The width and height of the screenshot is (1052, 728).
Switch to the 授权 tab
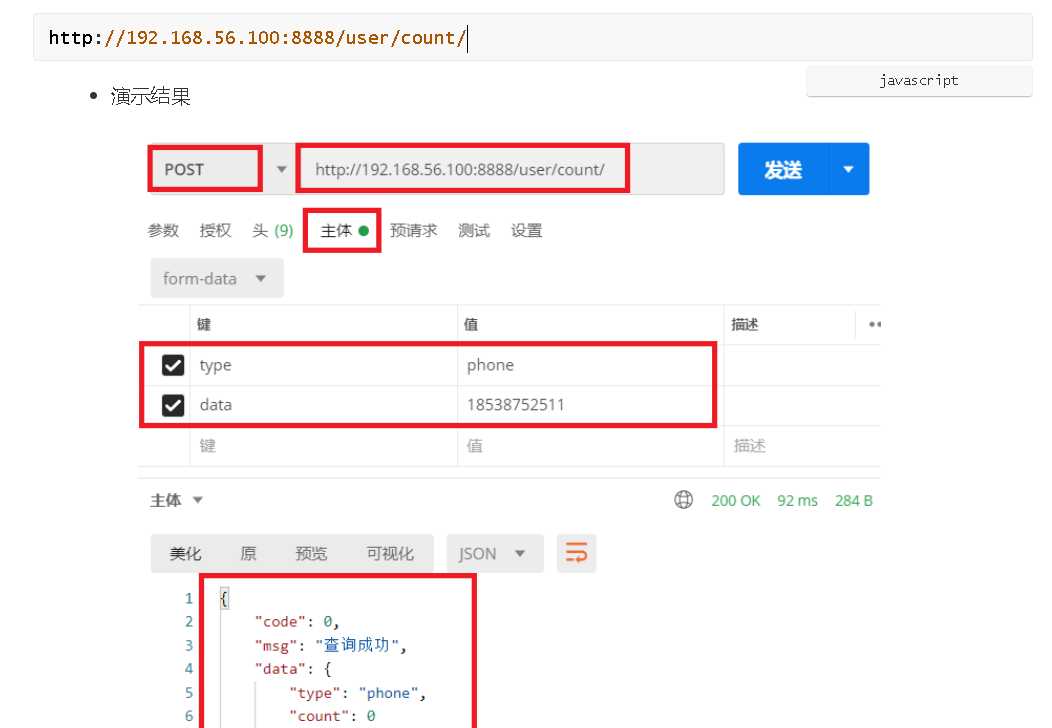(x=215, y=231)
